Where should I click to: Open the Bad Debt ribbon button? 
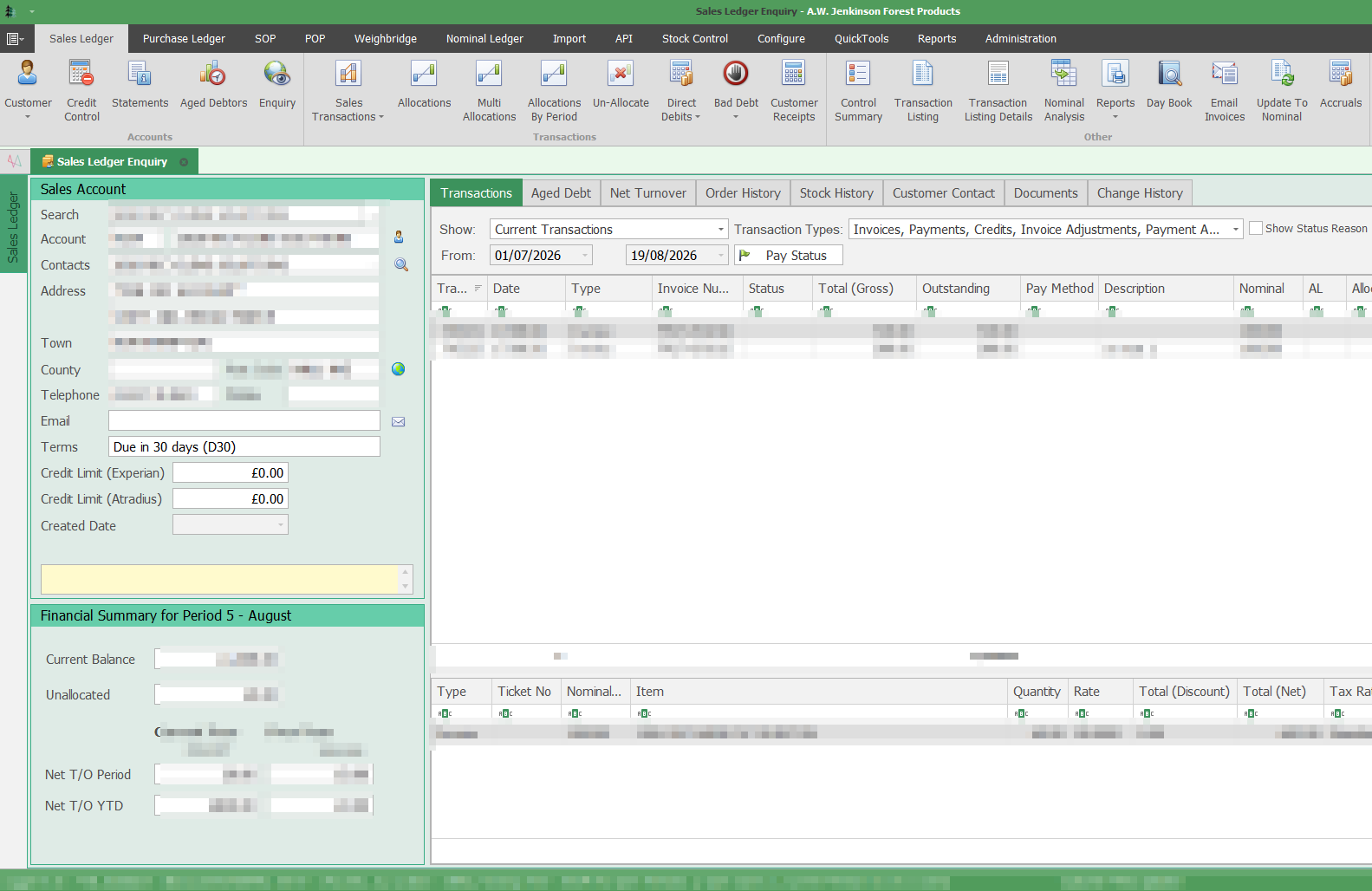click(736, 89)
